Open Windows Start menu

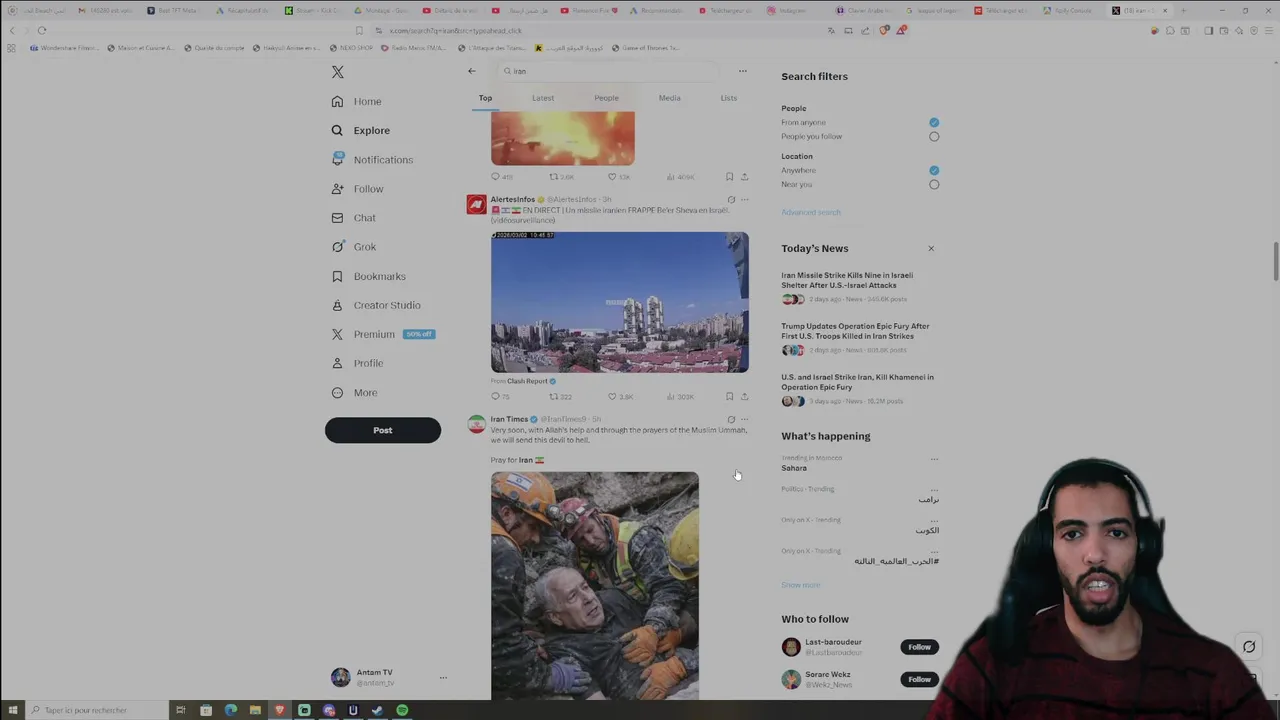tap(12, 710)
